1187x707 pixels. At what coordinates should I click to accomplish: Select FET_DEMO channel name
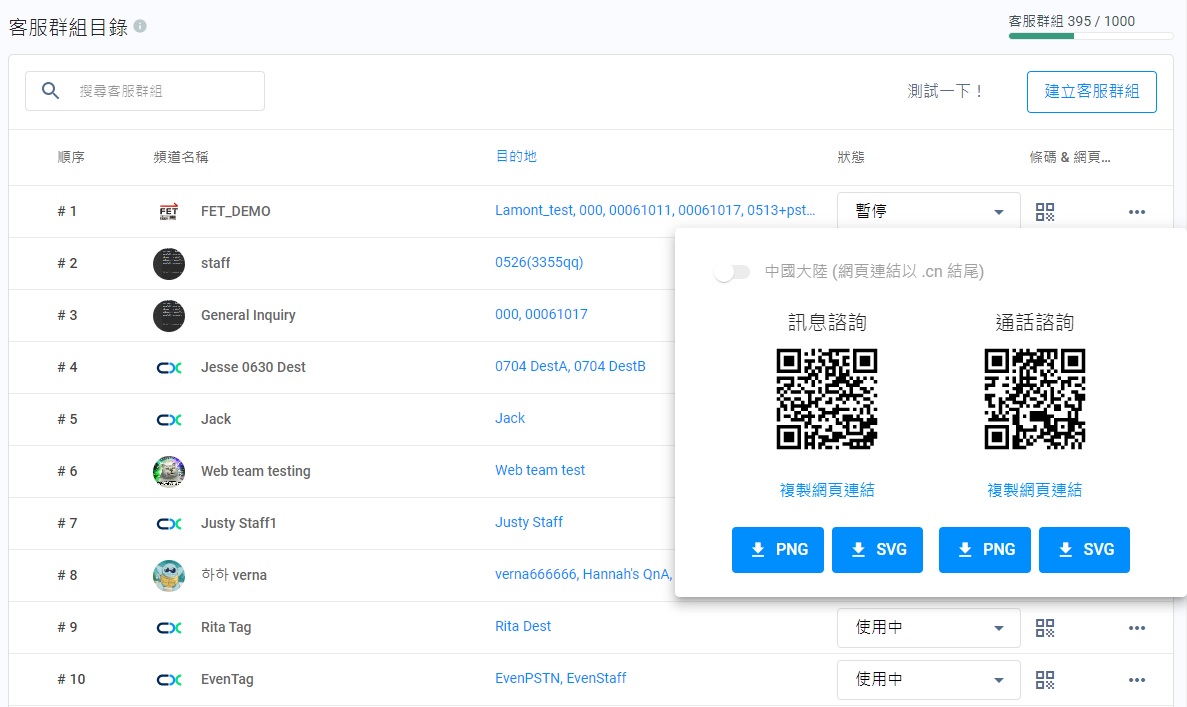pos(235,211)
